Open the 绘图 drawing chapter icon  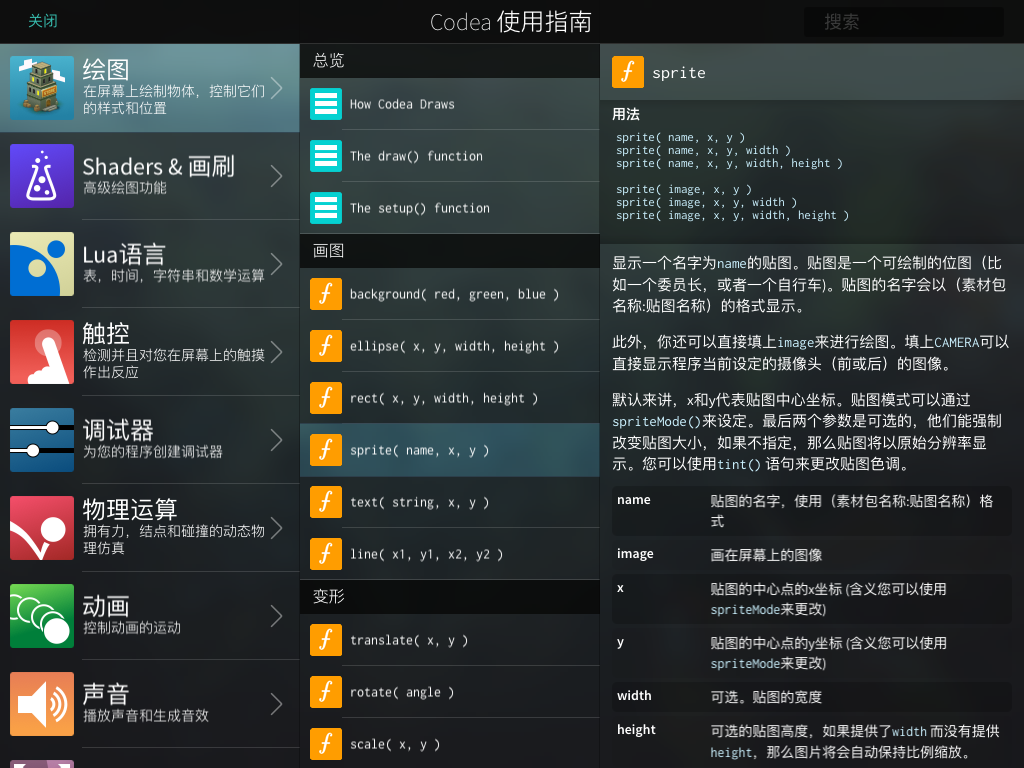click(42, 88)
